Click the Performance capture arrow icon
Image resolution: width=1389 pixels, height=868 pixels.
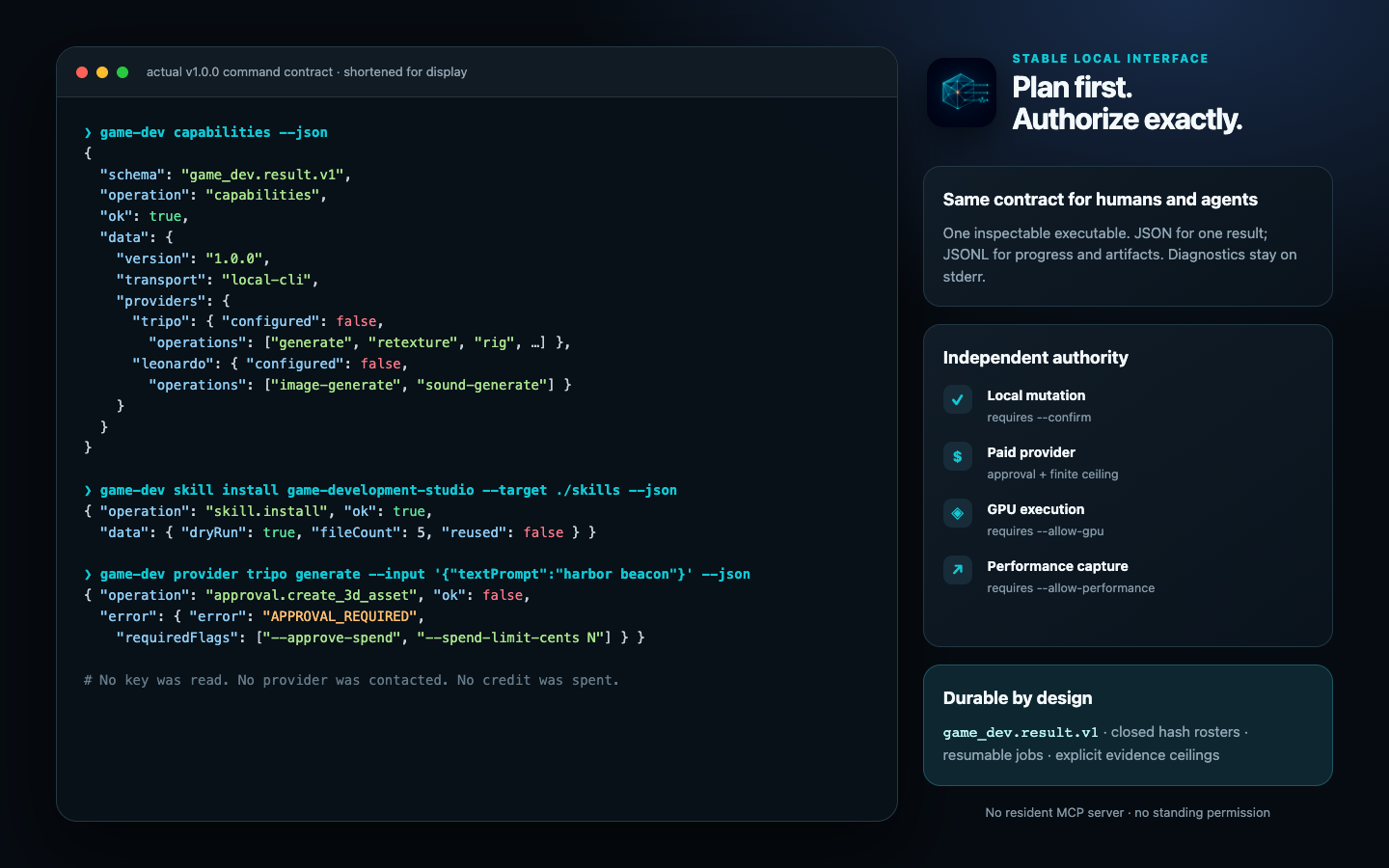pos(958,570)
